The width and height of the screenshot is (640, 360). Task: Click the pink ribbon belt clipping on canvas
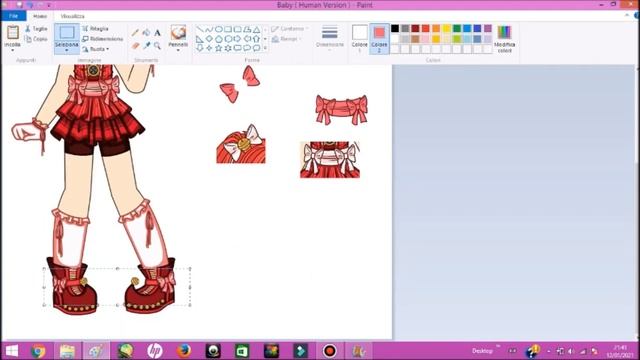point(342,109)
